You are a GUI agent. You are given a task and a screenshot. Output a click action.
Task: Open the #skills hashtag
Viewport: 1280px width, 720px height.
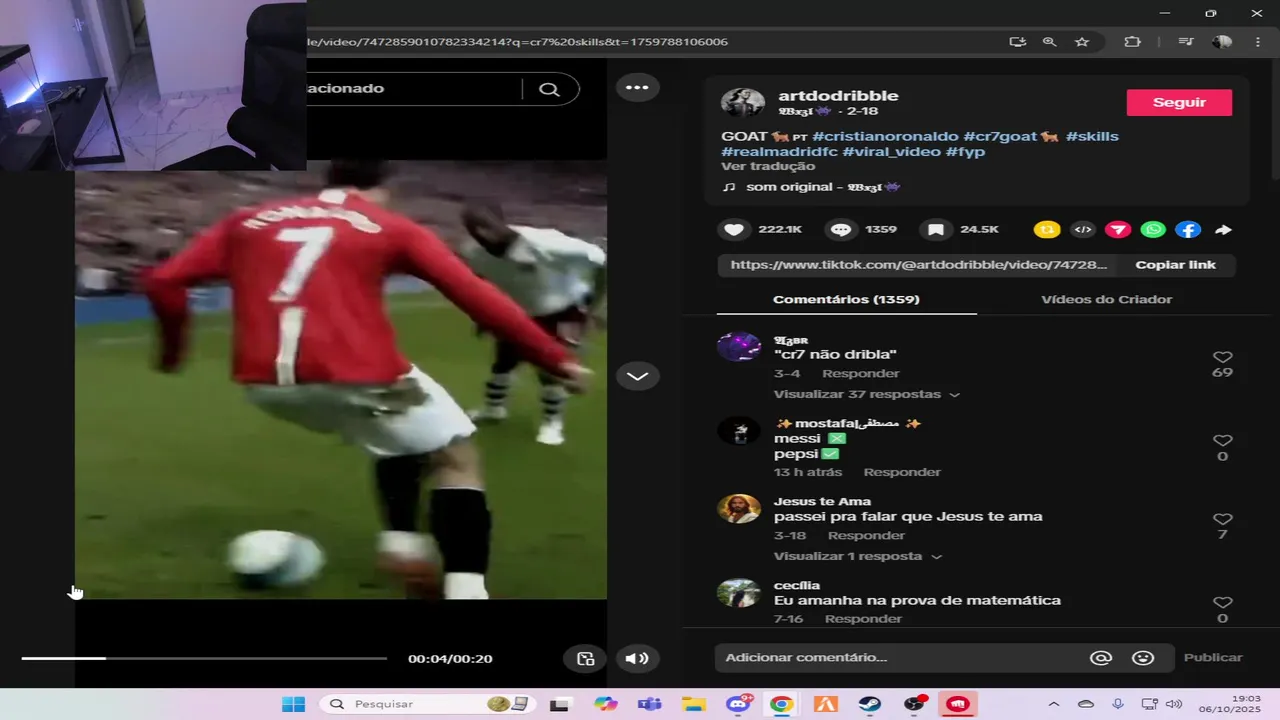pyautogui.click(x=1092, y=136)
